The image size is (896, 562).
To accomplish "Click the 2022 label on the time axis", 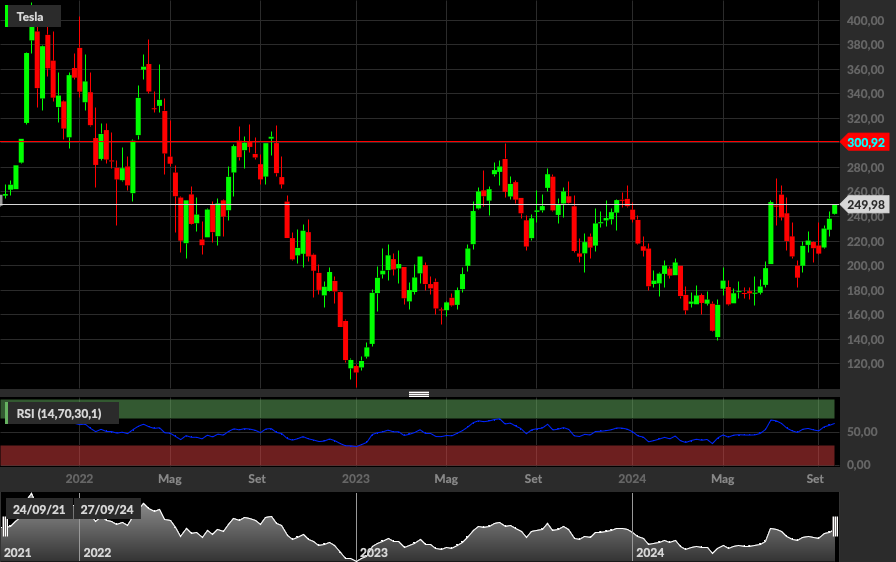I will pyautogui.click(x=79, y=479).
